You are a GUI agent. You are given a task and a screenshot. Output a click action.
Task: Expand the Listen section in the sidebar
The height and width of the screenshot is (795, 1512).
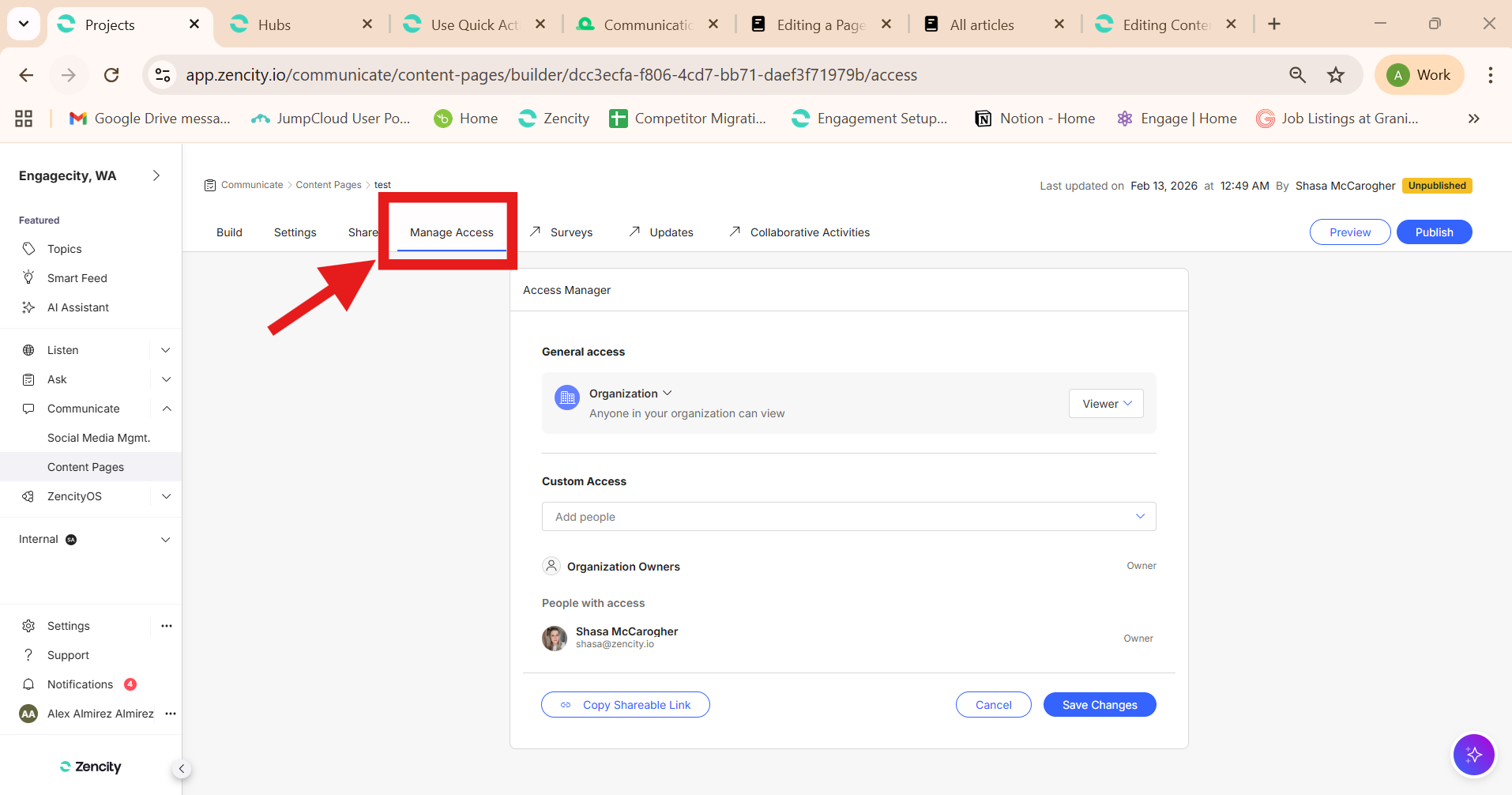(x=166, y=350)
